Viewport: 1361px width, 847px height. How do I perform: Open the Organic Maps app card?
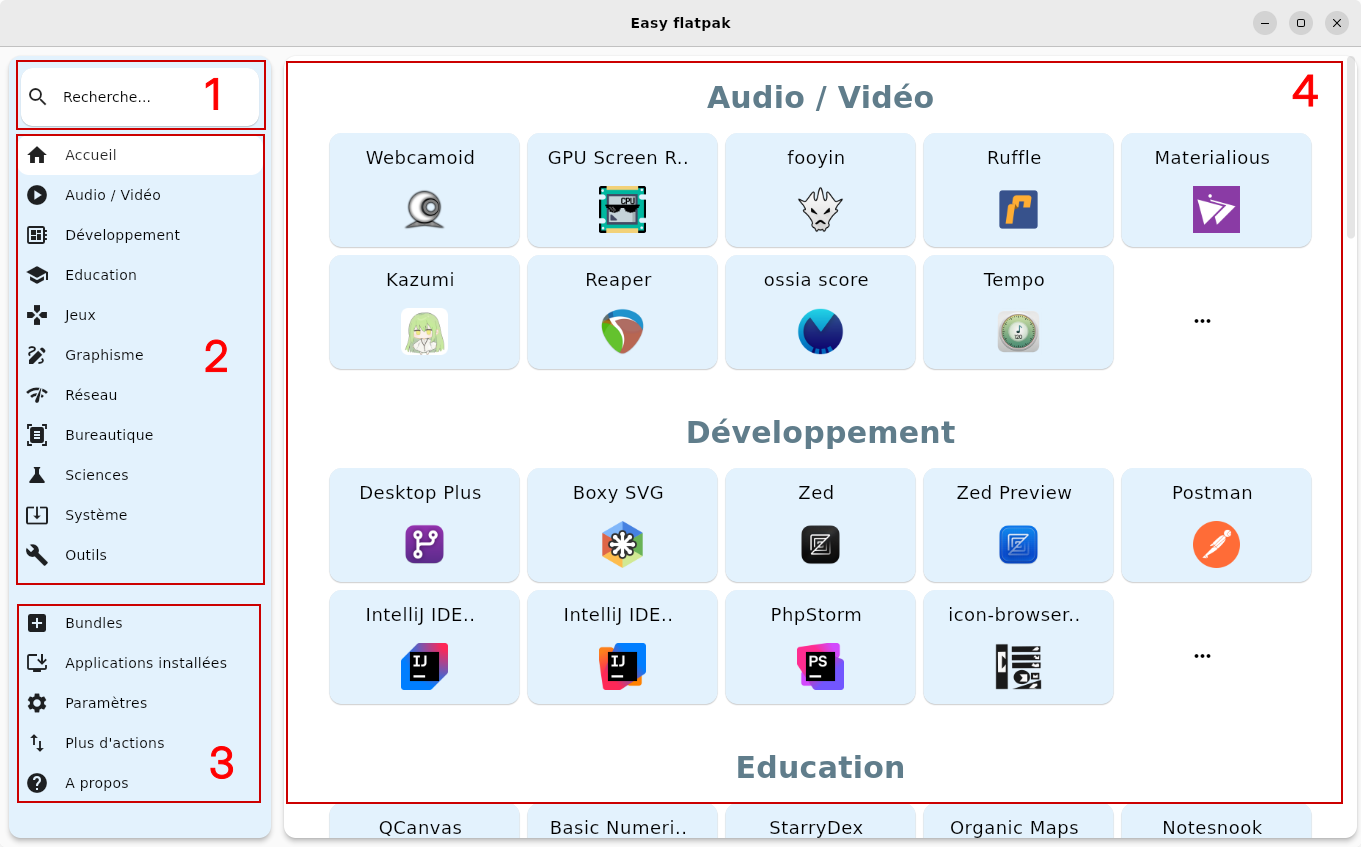[x=1018, y=822]
